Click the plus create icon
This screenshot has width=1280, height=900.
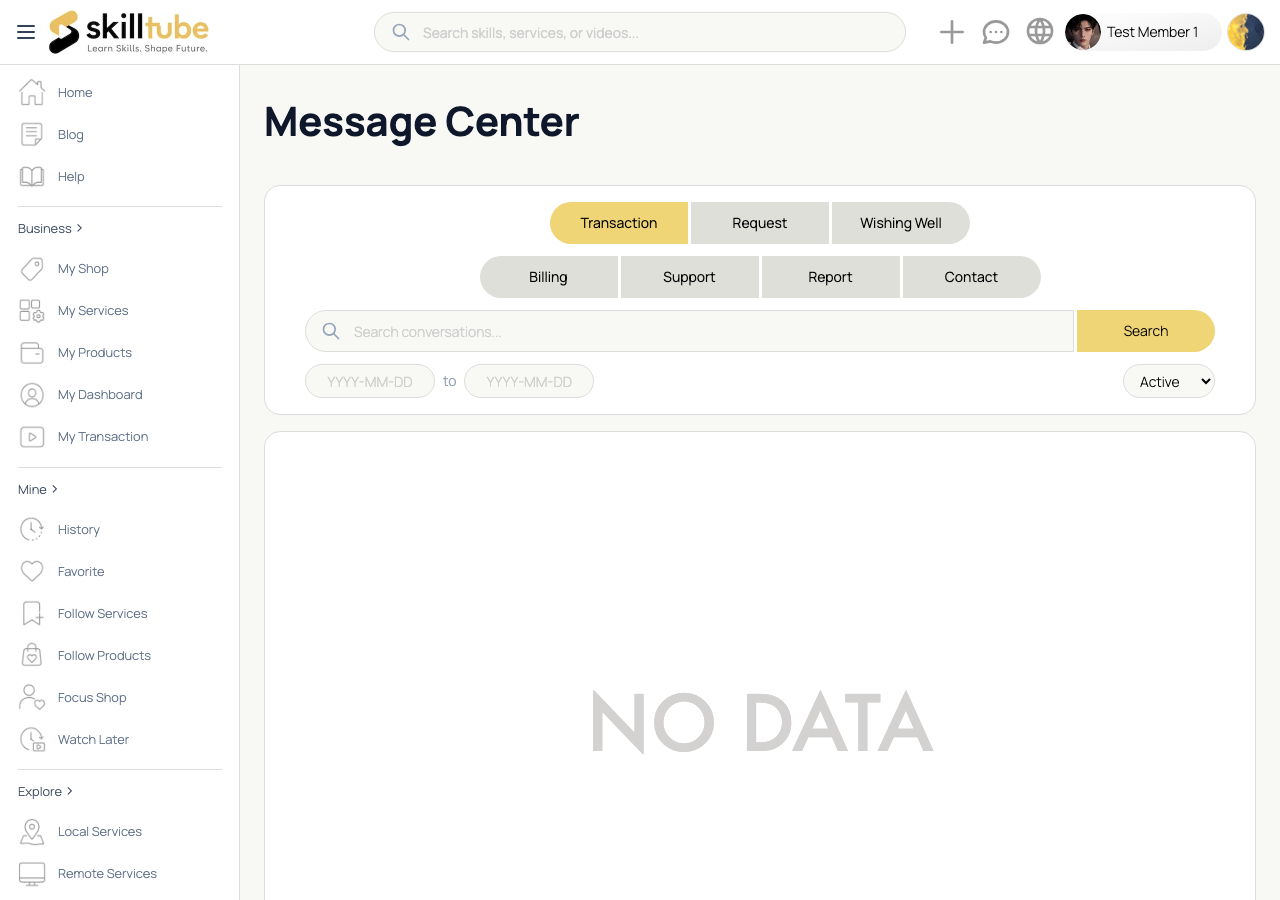click(952, 32)
